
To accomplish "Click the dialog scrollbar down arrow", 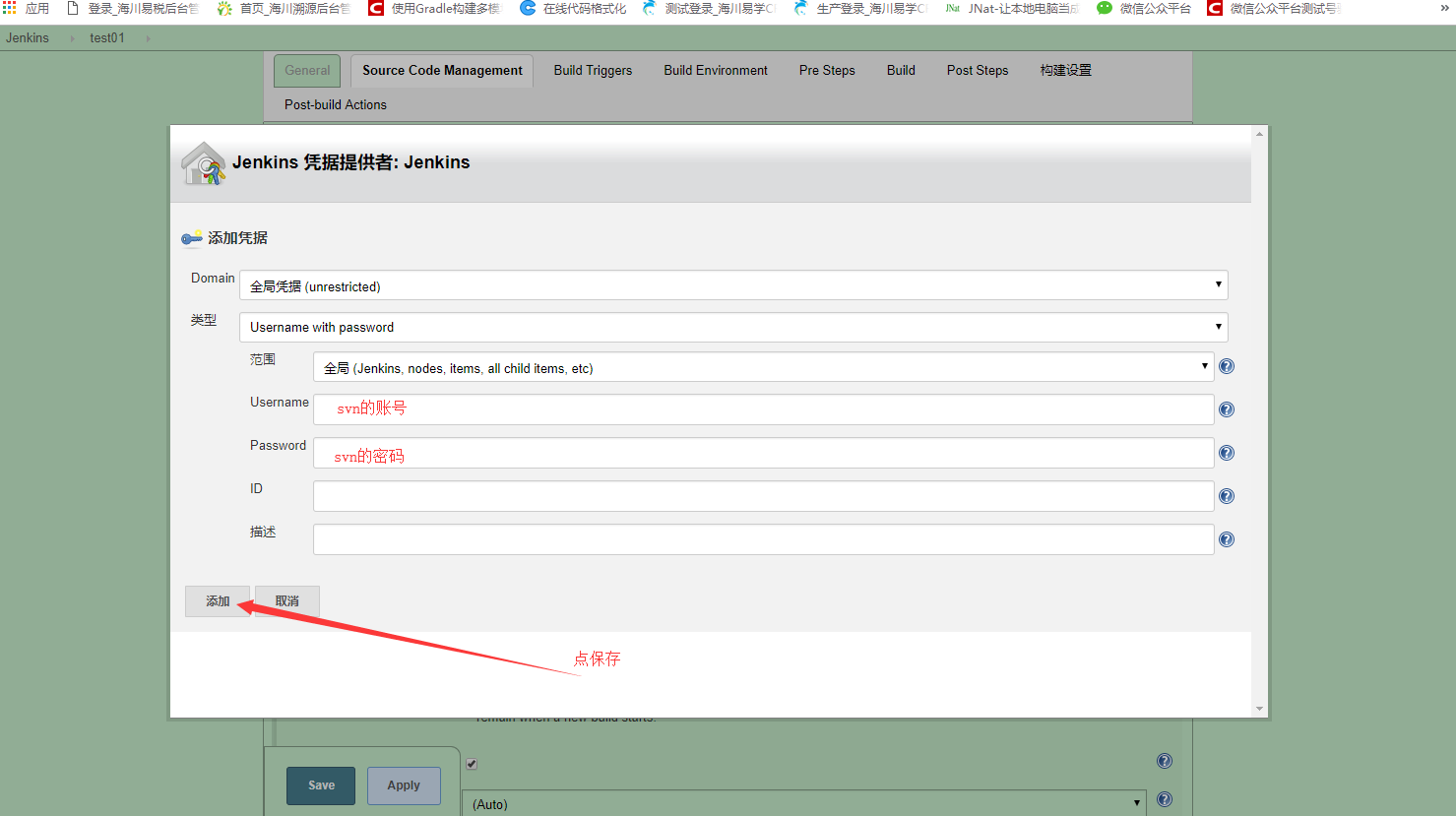I will [x=1259, y=709].
